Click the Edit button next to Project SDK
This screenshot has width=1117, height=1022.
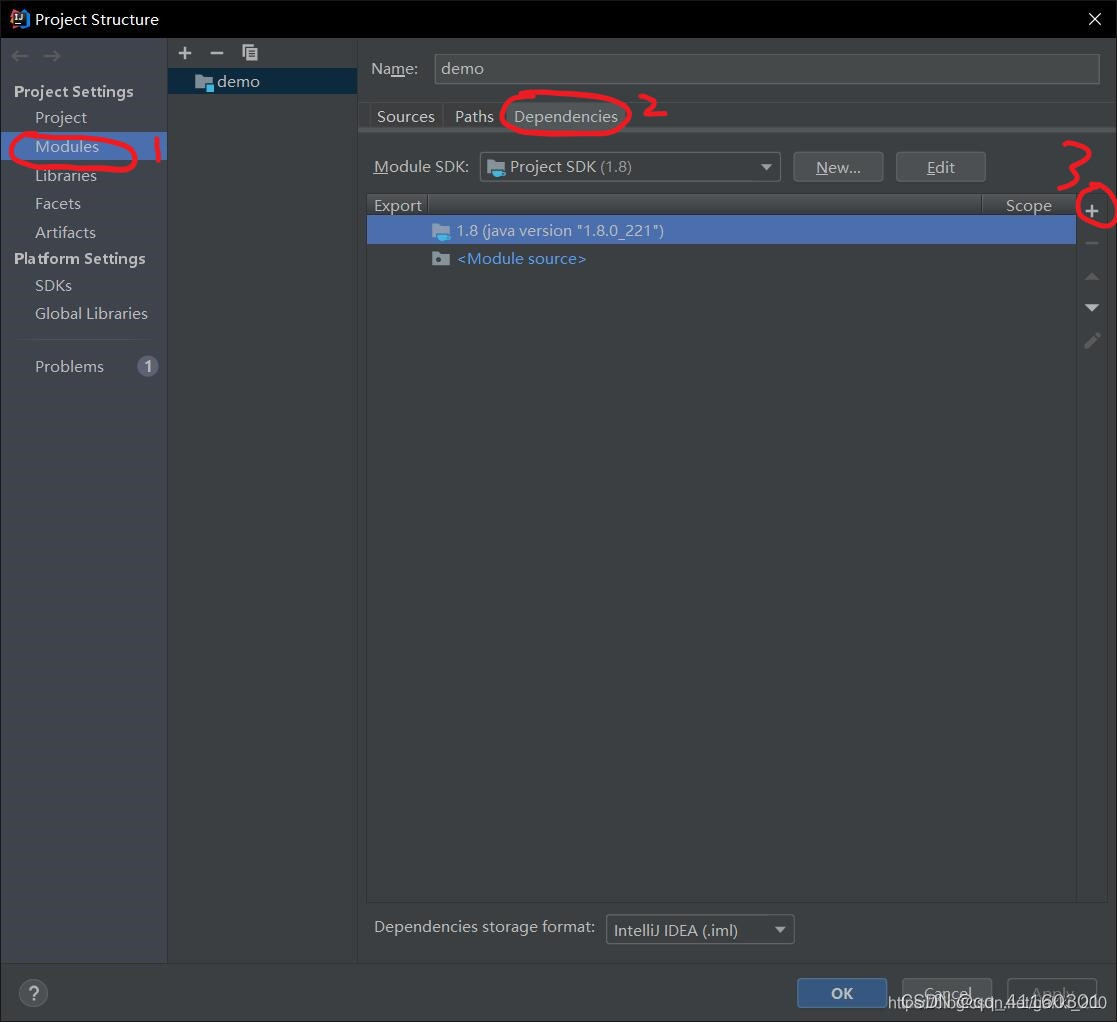[x=940, y=166]
